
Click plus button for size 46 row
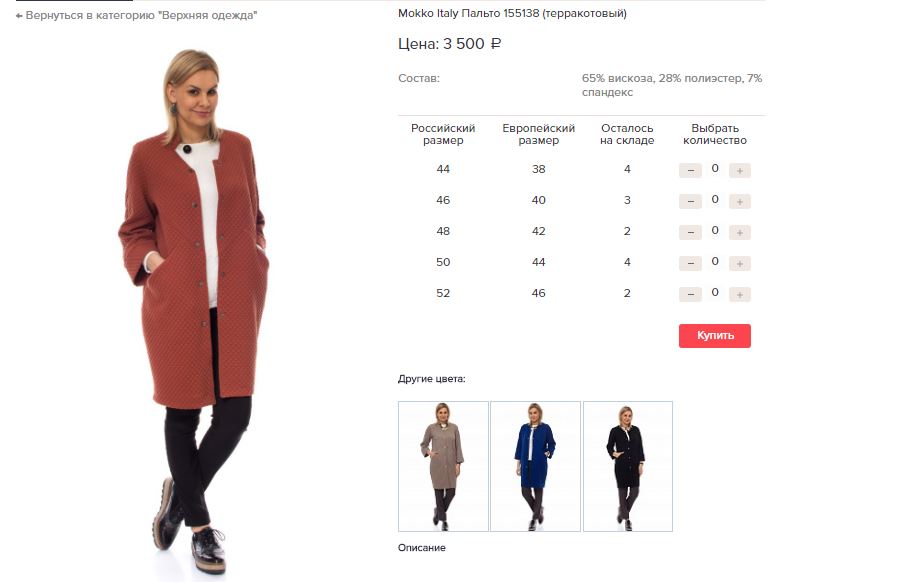click(x=740, y=201)
